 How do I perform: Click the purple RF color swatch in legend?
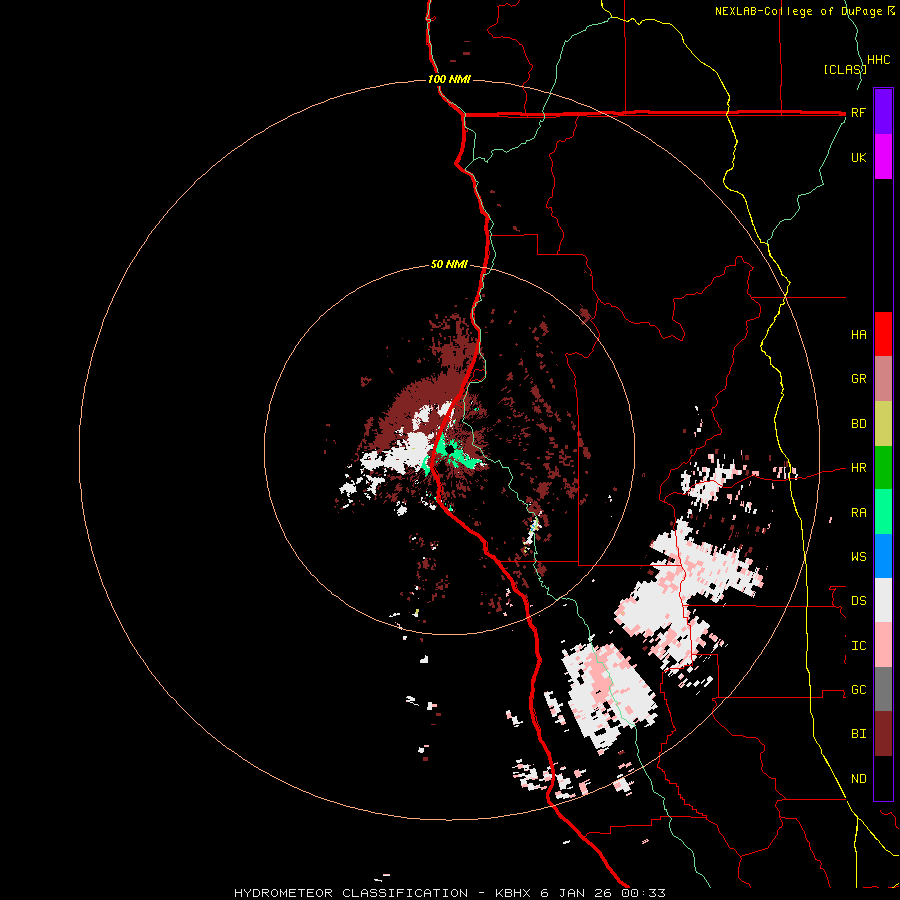pos(883,112)
